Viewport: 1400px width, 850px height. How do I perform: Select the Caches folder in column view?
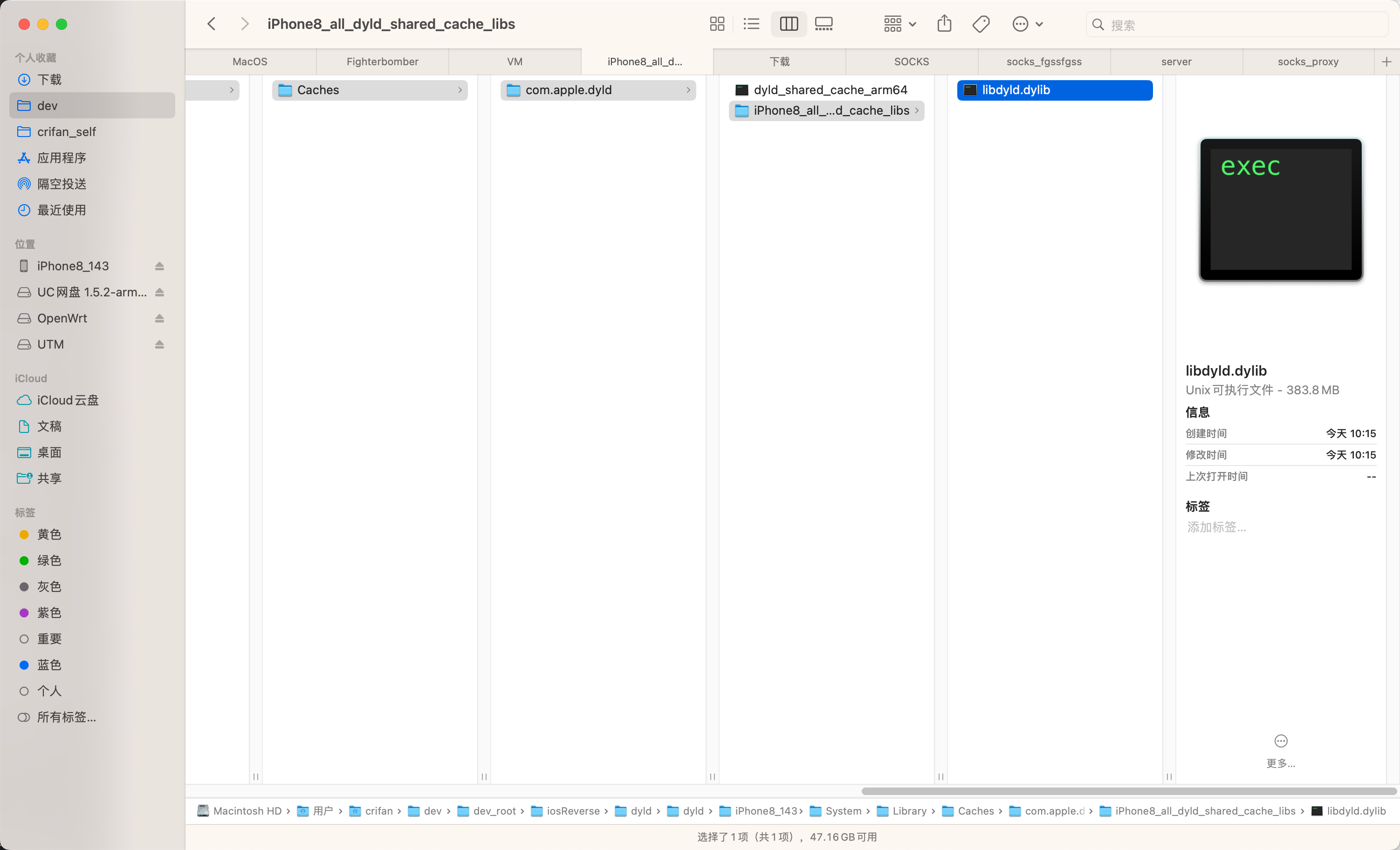(x=369, y=90)
